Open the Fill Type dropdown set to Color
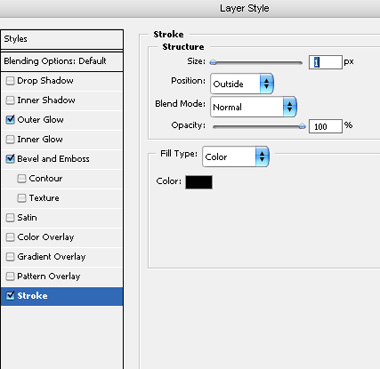The image size is (380, 369). [235, 157]
